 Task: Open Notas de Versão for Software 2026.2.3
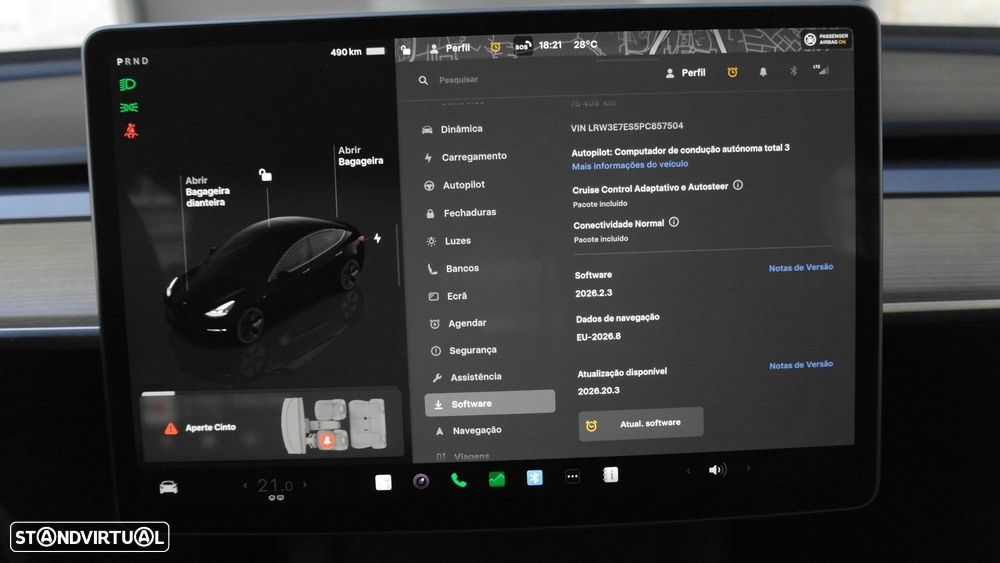pos(800,268)
